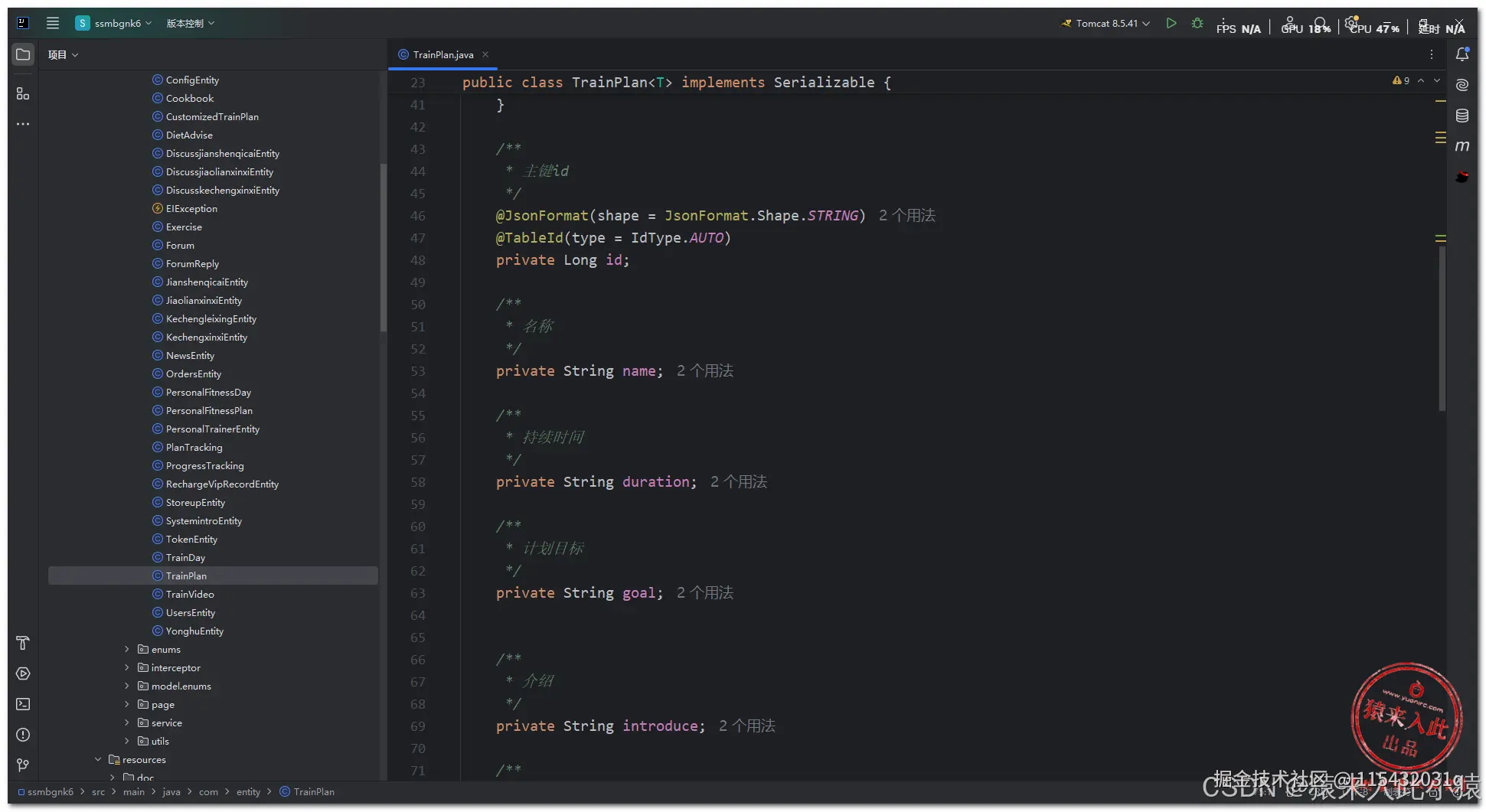
Task: Click the usages hint beside the duration field
Action: (x=739, y=481)
